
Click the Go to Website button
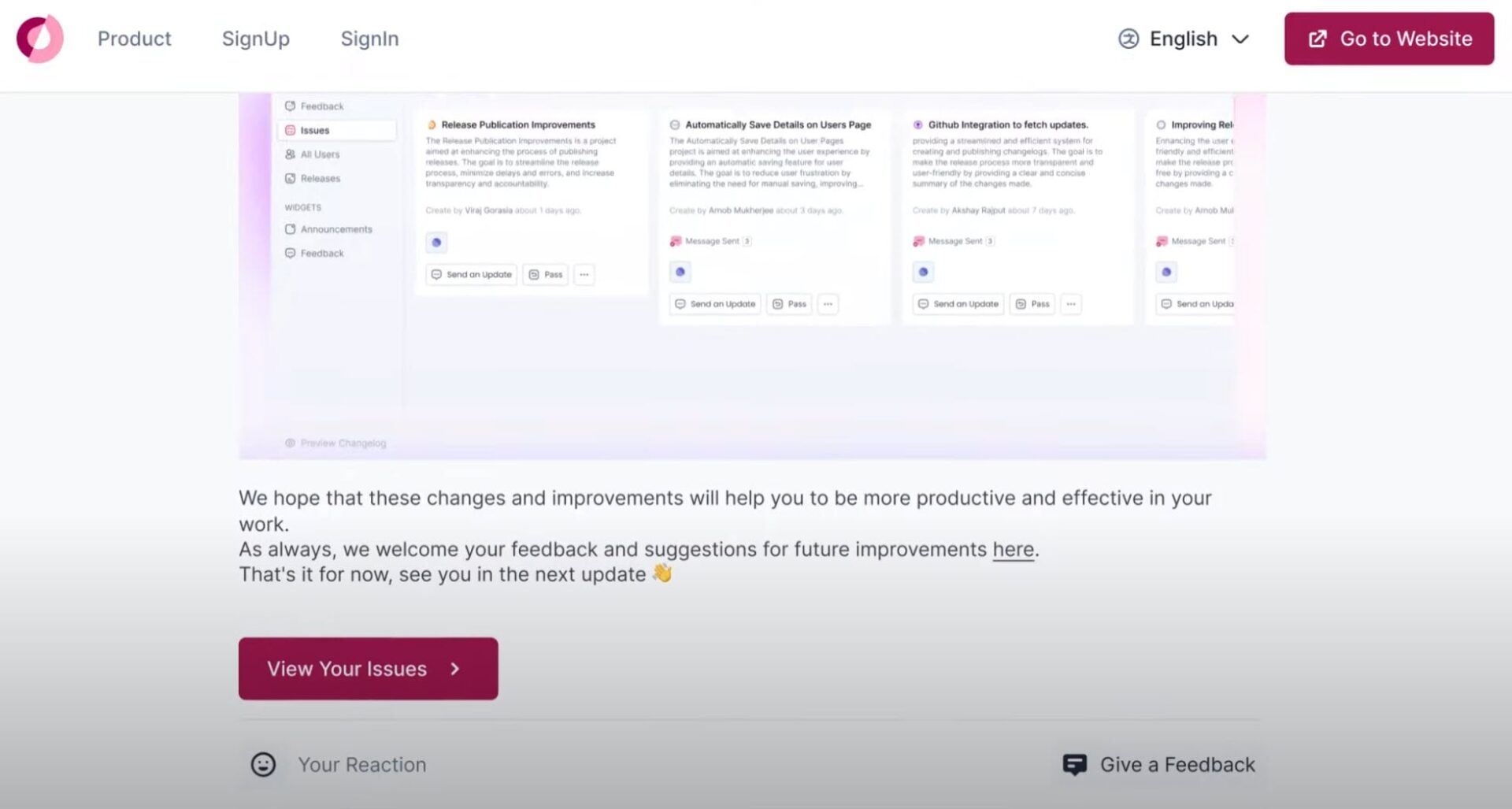[1389, 39]
